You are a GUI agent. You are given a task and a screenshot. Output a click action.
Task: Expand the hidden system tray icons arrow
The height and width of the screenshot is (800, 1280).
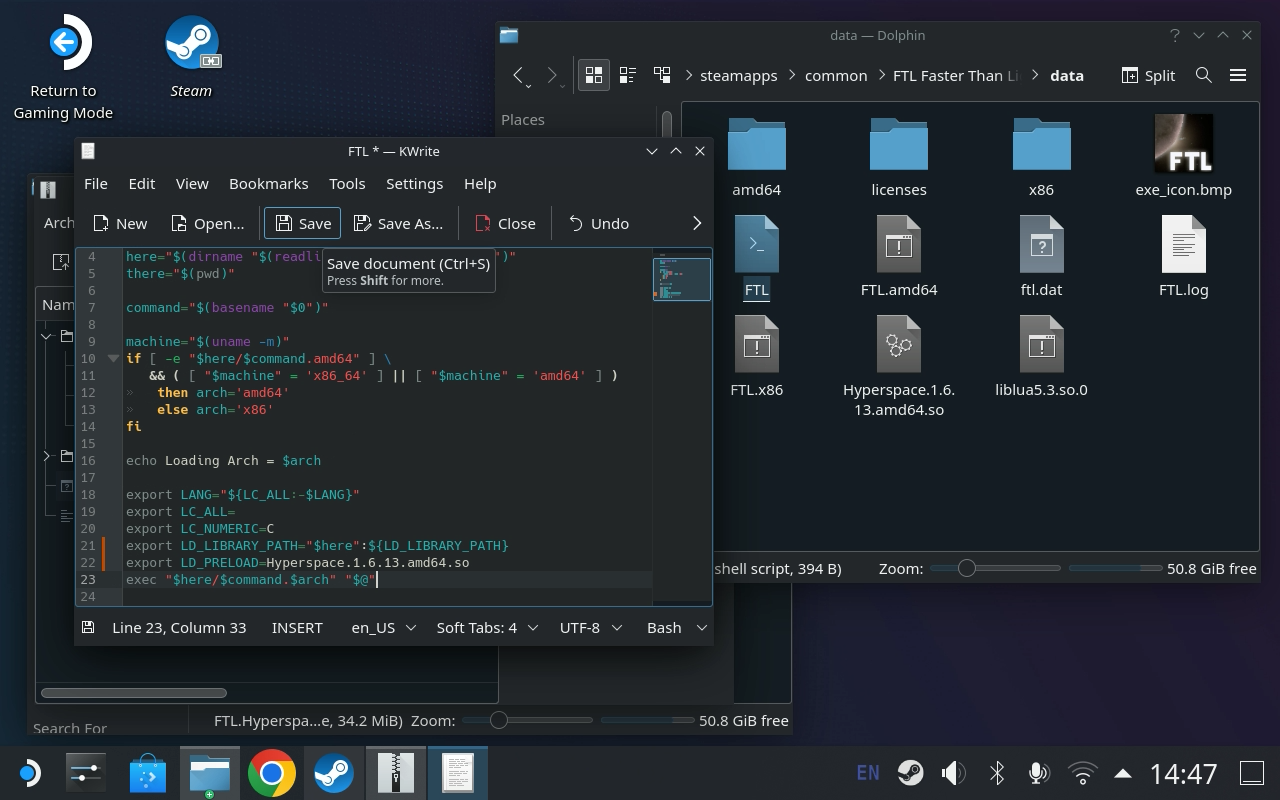1123,773
